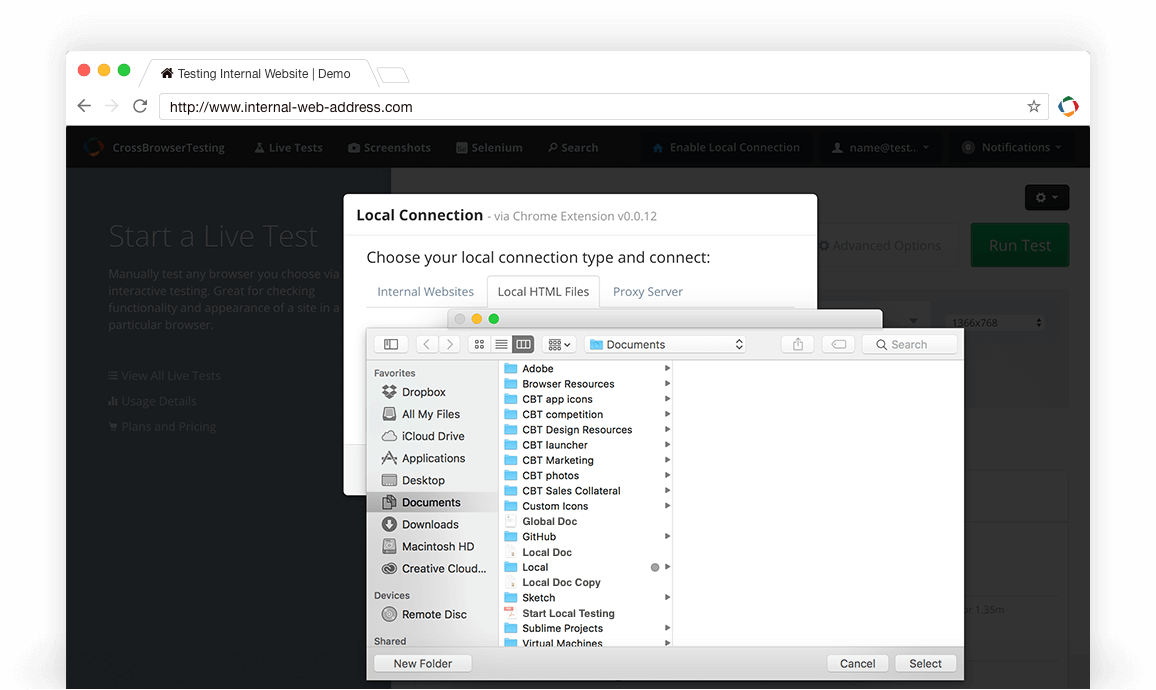This screenshot has height=690, width=1156.
Task: Switch to the Proxy Server tab
Action: tap(647, 291)
